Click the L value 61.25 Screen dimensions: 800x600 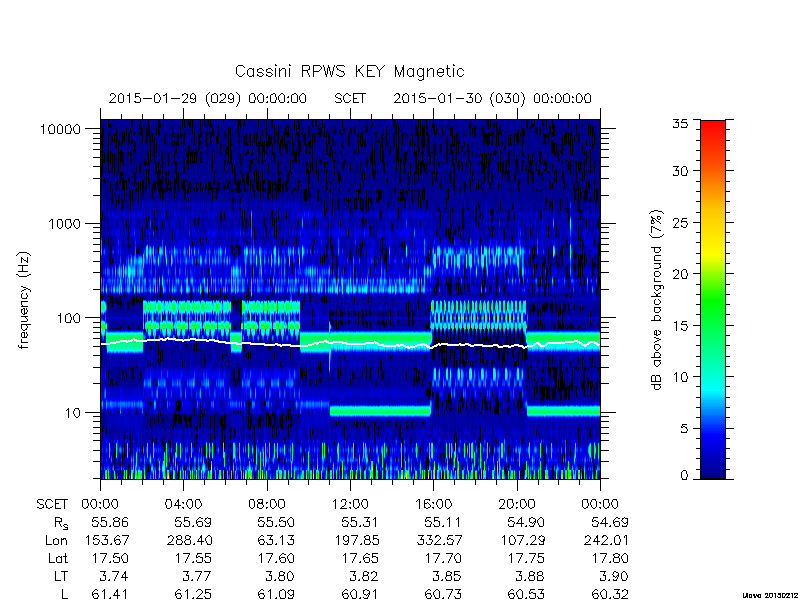[x=193, y=594]
